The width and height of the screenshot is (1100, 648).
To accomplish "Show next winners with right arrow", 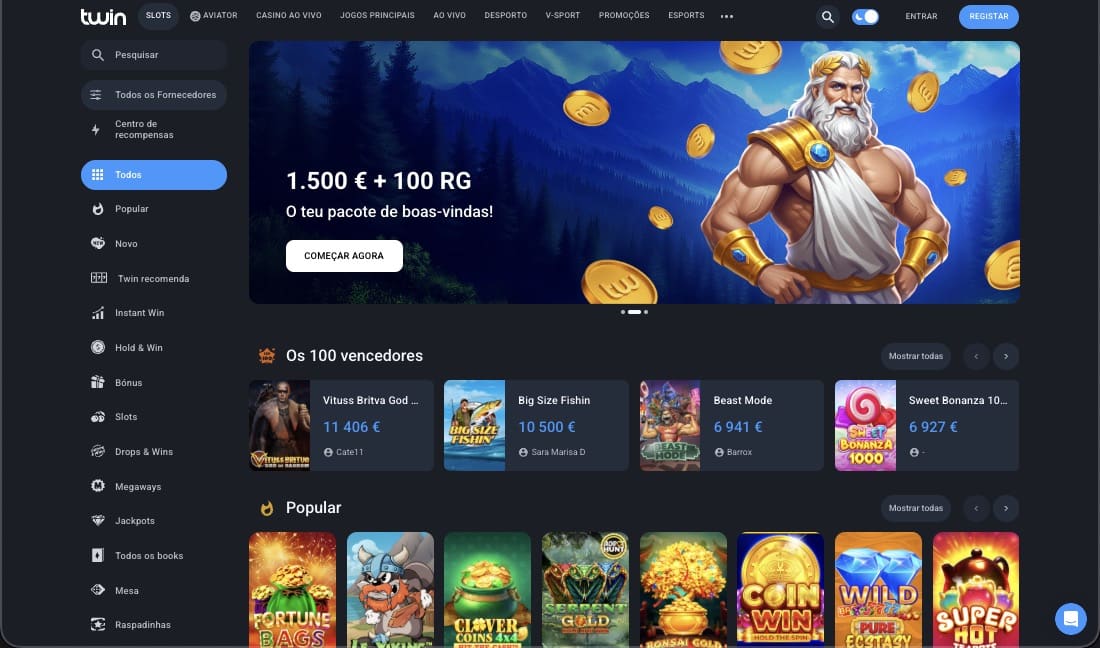I will tap(1006, 356).
